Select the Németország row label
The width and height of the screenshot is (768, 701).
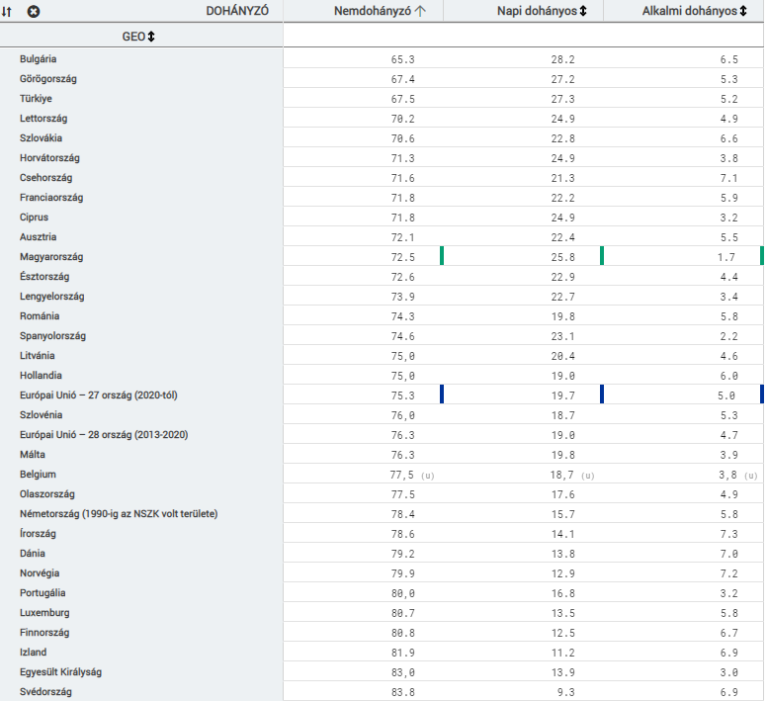pyautogui.click(x=118, y=514)
